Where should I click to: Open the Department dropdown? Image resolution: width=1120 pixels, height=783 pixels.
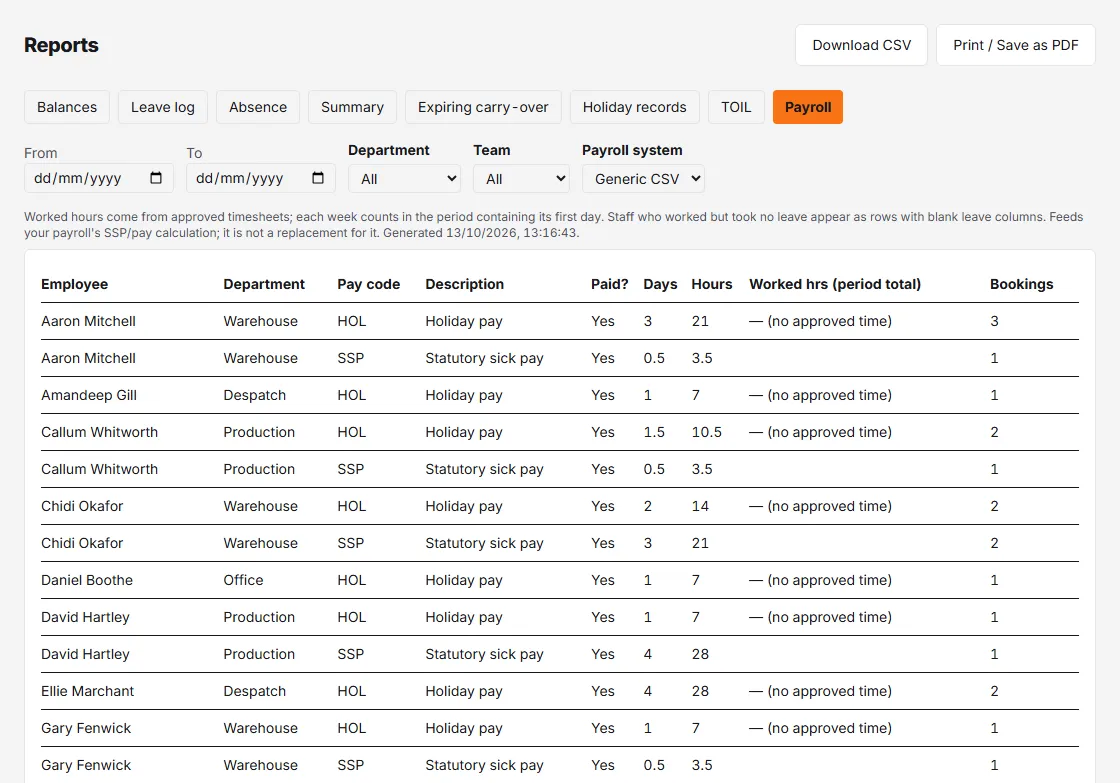click(404, 179)
